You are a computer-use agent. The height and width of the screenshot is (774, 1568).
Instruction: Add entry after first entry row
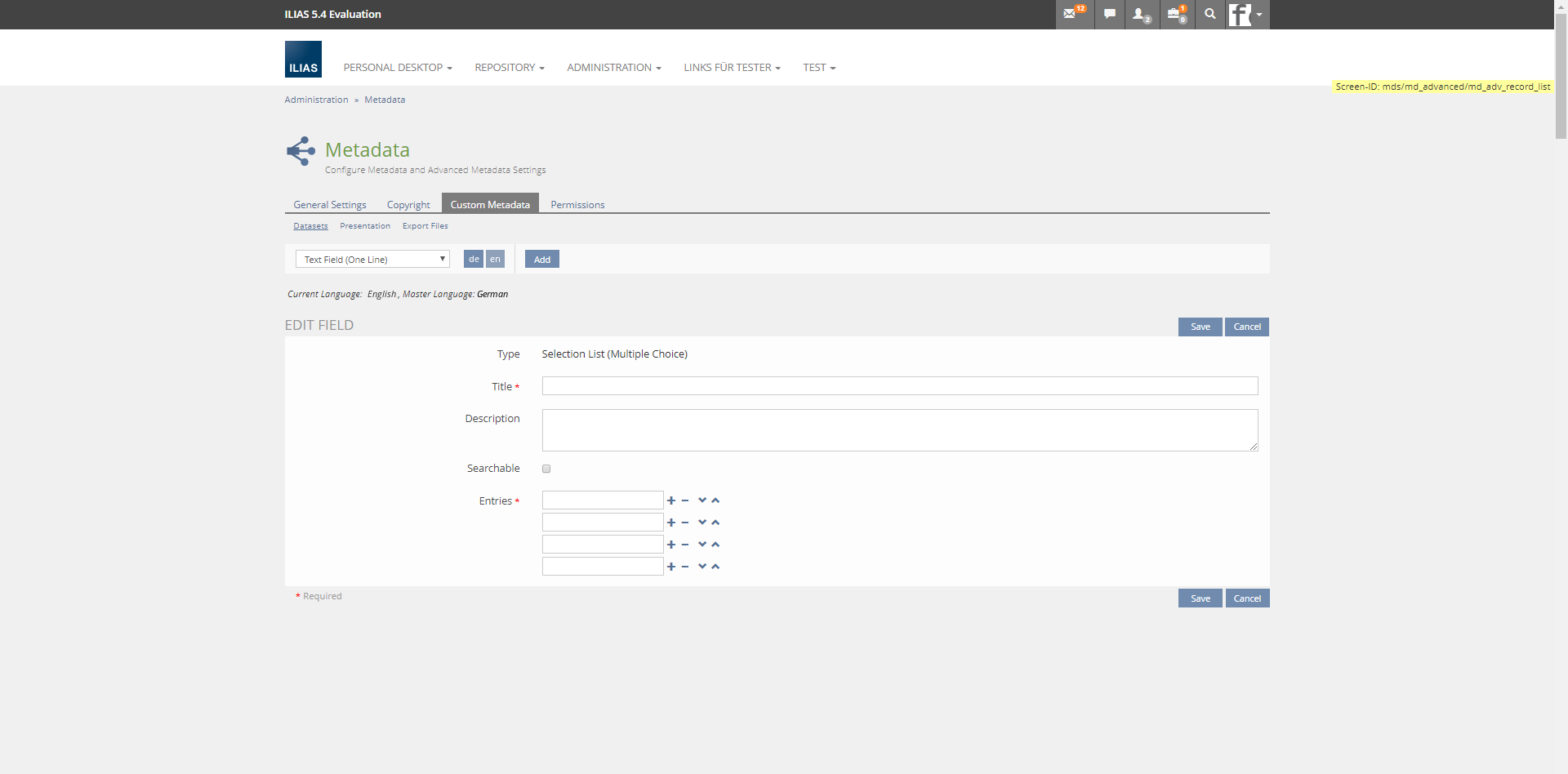[x=671, y=500]
